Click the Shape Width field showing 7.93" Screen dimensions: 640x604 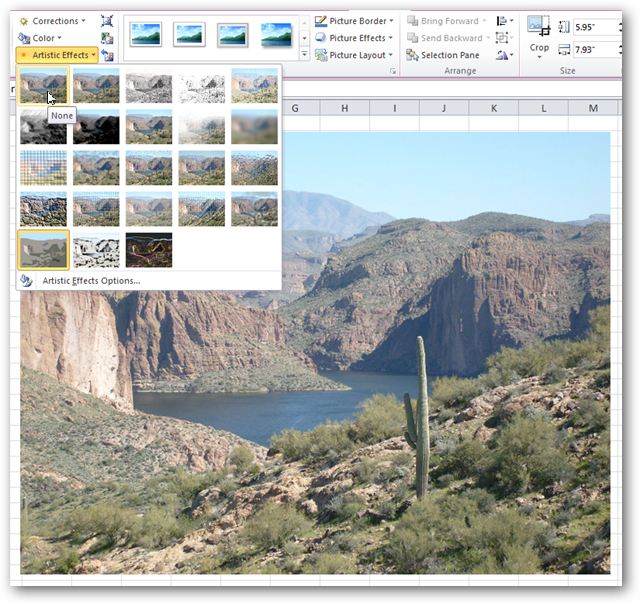click(596, 50)
